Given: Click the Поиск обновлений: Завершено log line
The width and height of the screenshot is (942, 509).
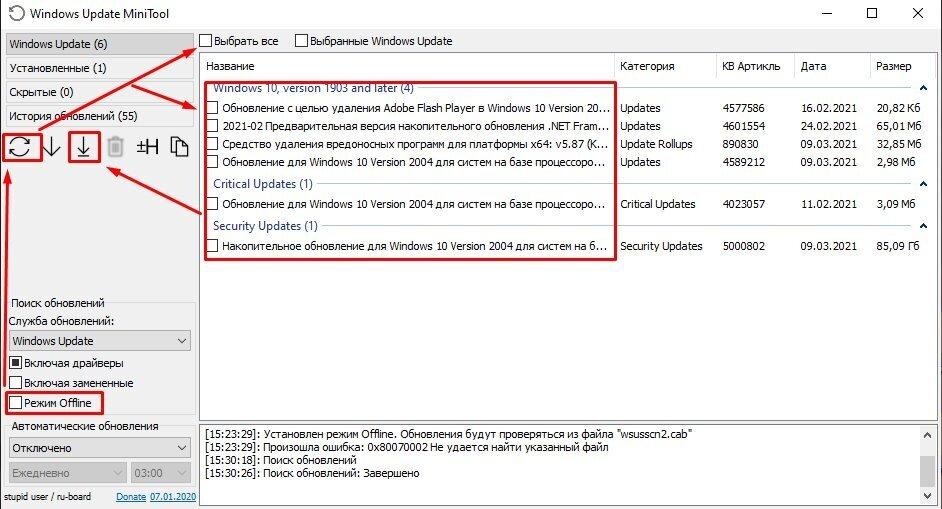Looking at the screenshot, I should click(x=312, y=474).
